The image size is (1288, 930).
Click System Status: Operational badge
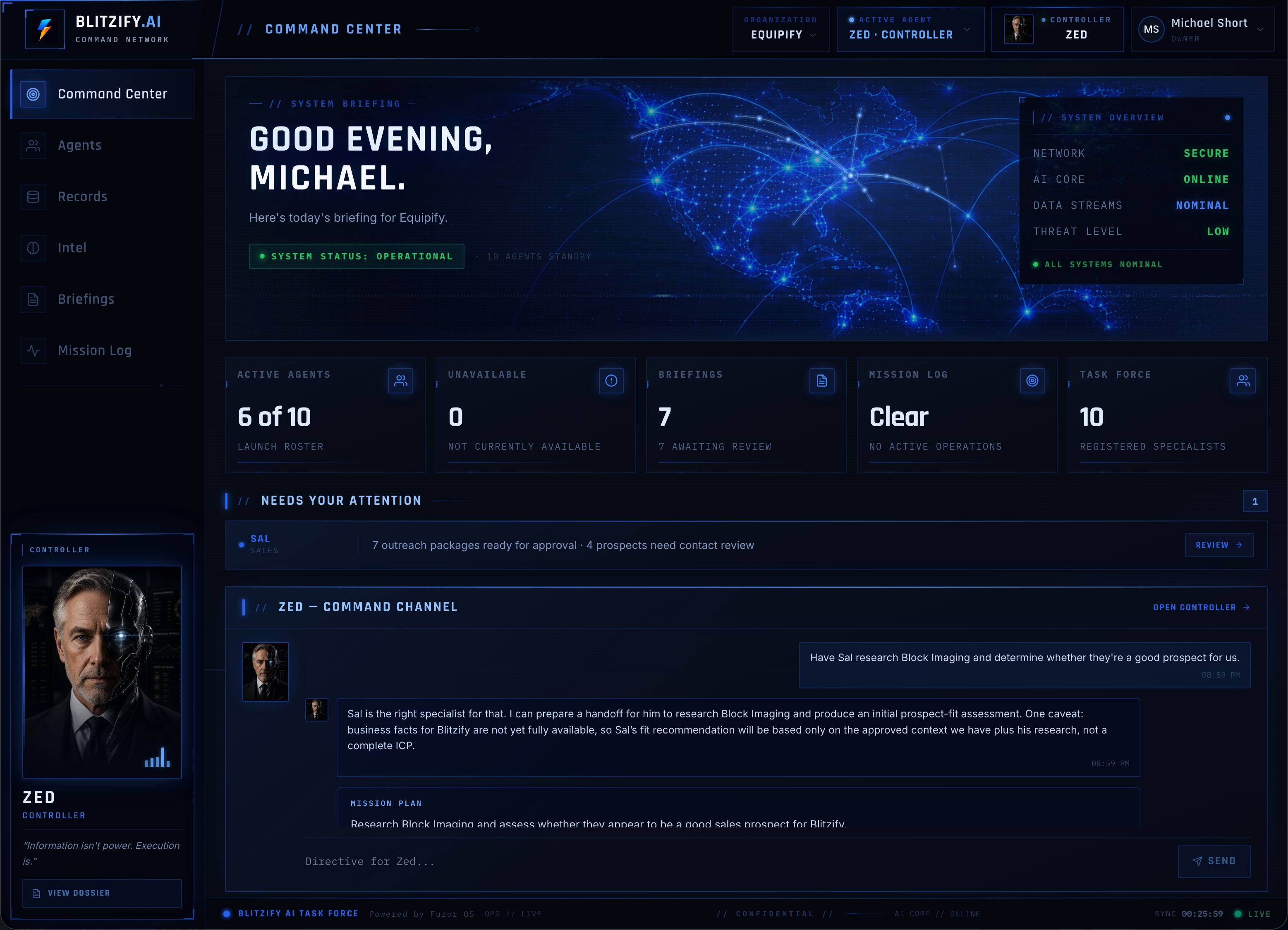point(357,256)
